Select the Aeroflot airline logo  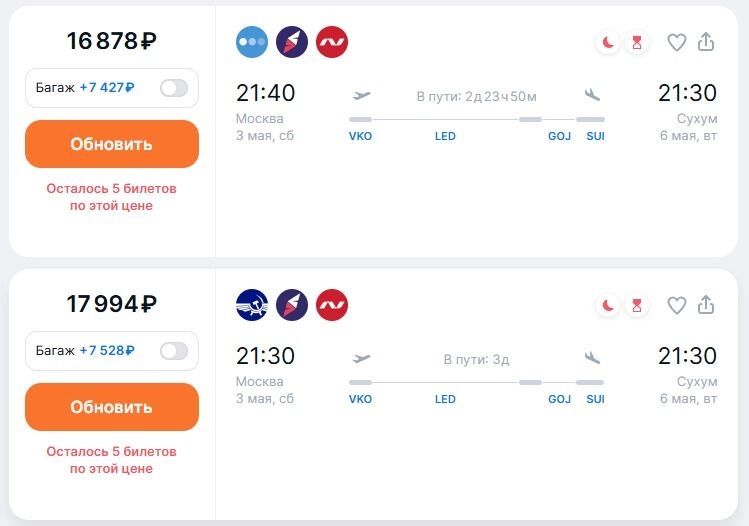252,305
